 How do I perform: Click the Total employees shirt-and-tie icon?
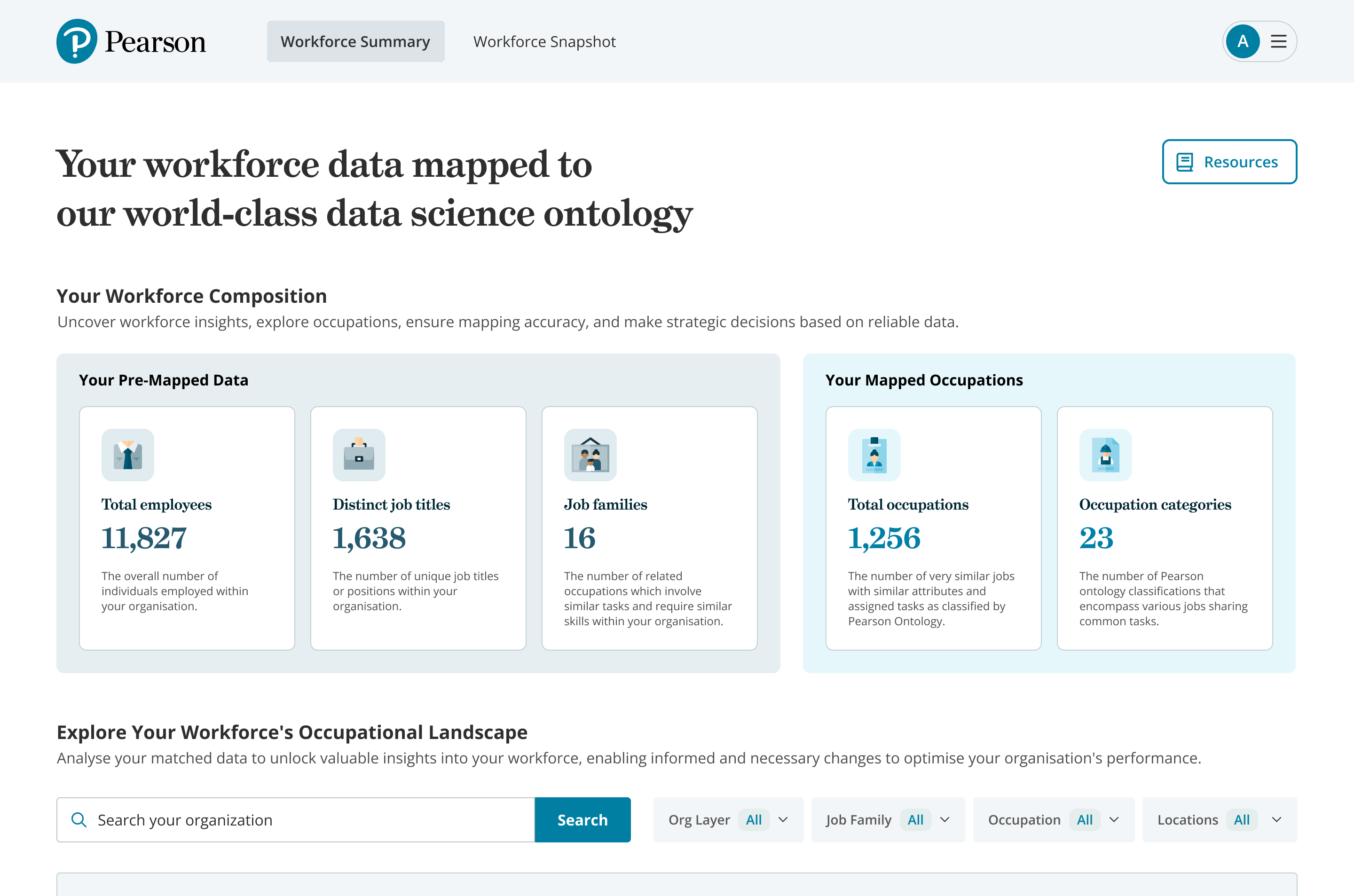(127, 455)
